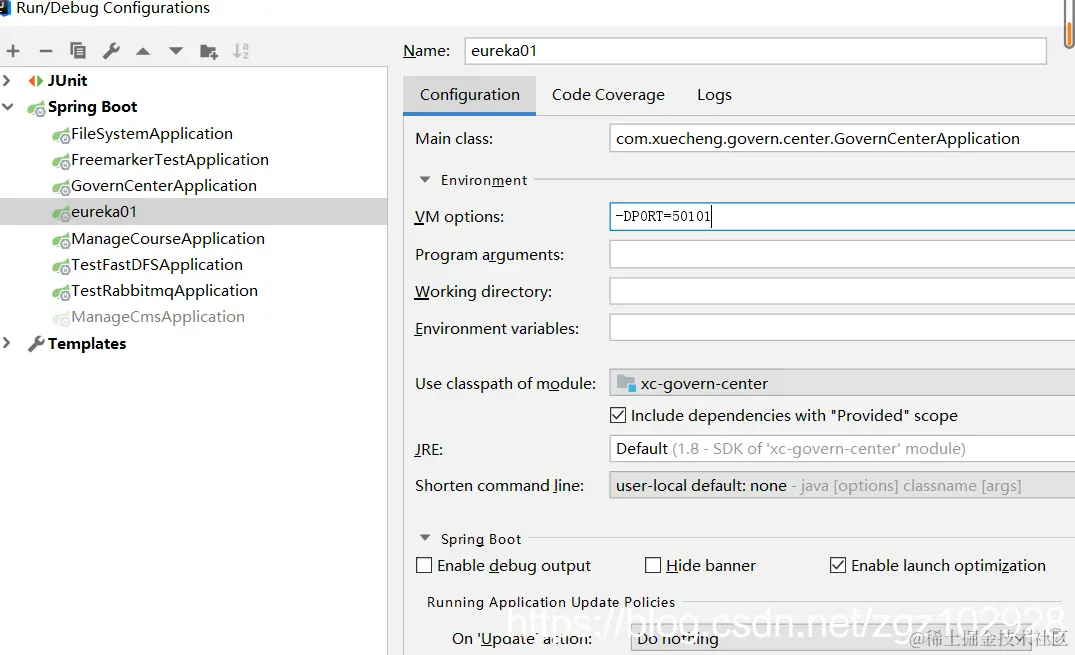Click the eureka01 Spring Boot icon
The image size is (1075, 655).
click(x=61, y=213)
